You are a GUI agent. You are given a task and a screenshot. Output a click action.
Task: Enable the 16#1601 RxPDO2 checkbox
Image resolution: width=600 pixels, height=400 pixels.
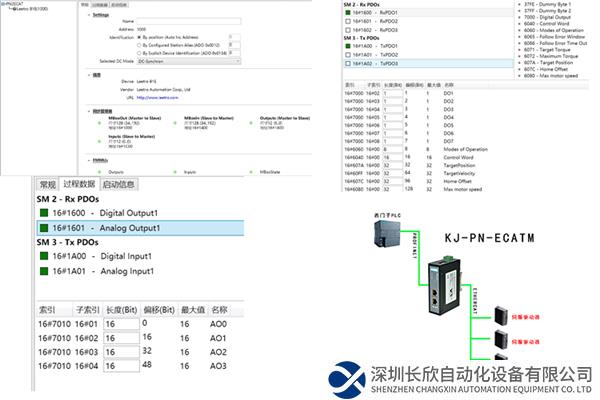(348, 20)
